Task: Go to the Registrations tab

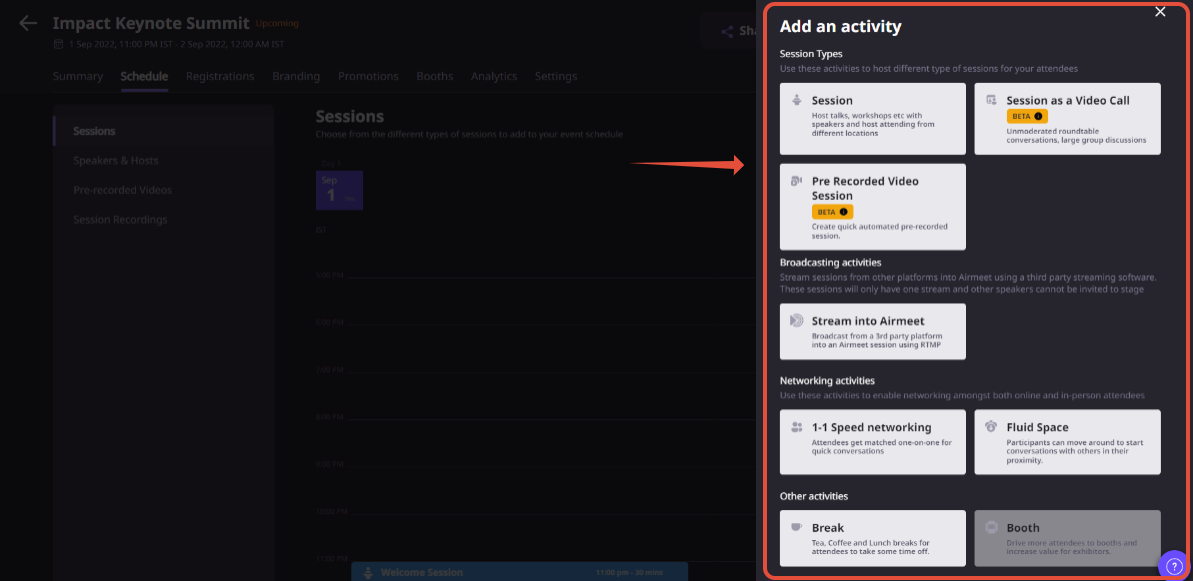Action: (220, 76)
